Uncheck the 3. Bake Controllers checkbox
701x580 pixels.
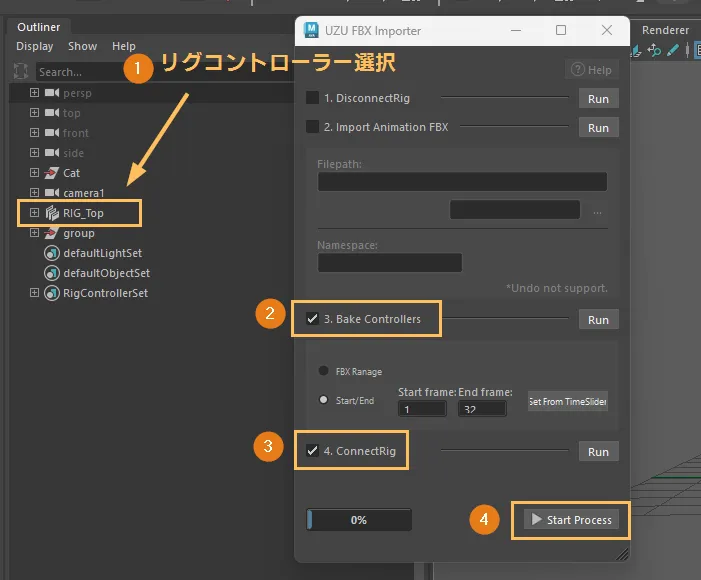point(312,318)
